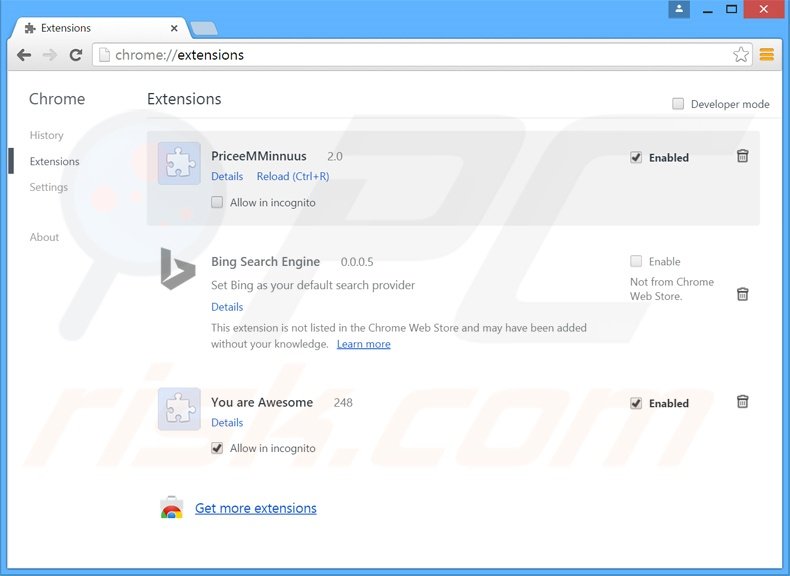Click version number 2.0 of PriceeMMinnuus

335,156
